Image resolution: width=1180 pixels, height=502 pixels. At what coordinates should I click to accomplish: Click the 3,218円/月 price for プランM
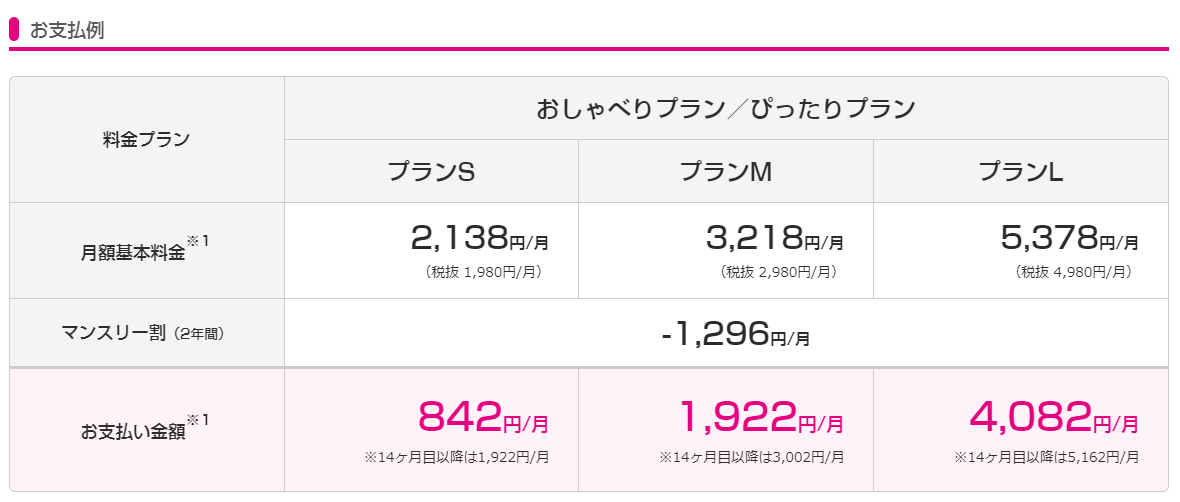(774, 239)
